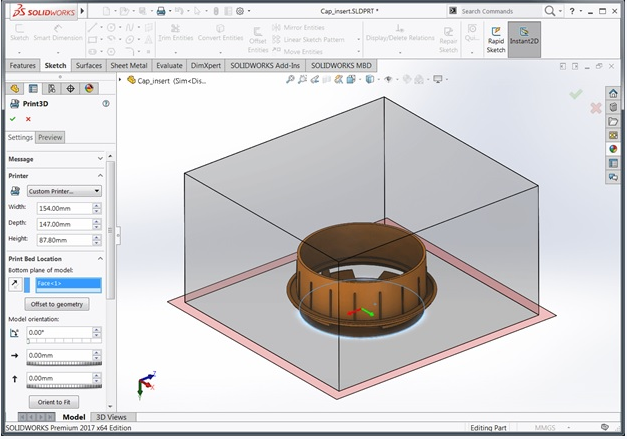Open the PropertyManager tab icon
The image size is (627, 439).
point(33,88)
